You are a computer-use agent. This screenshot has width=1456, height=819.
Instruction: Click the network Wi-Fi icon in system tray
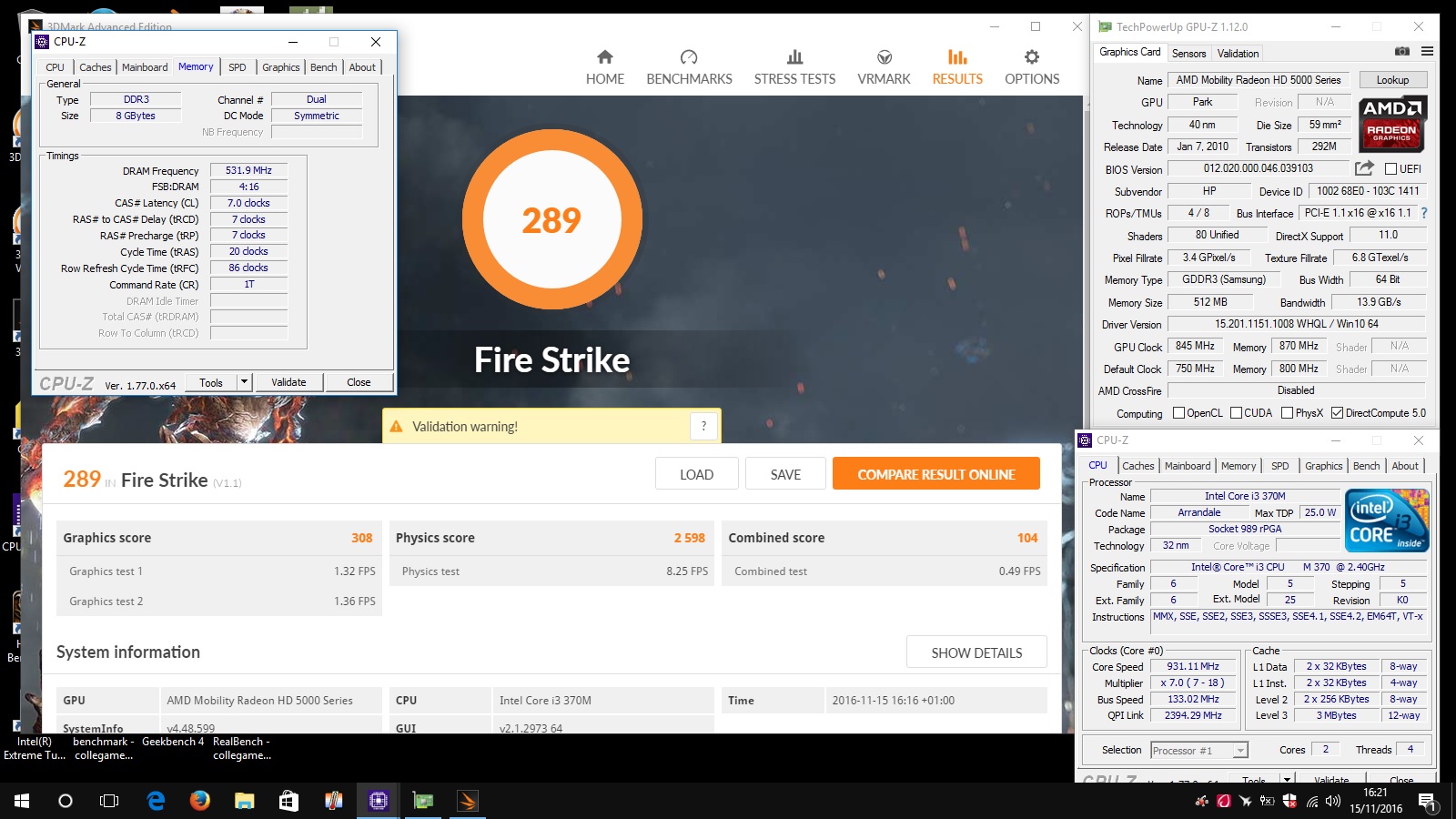[1312, 801]
